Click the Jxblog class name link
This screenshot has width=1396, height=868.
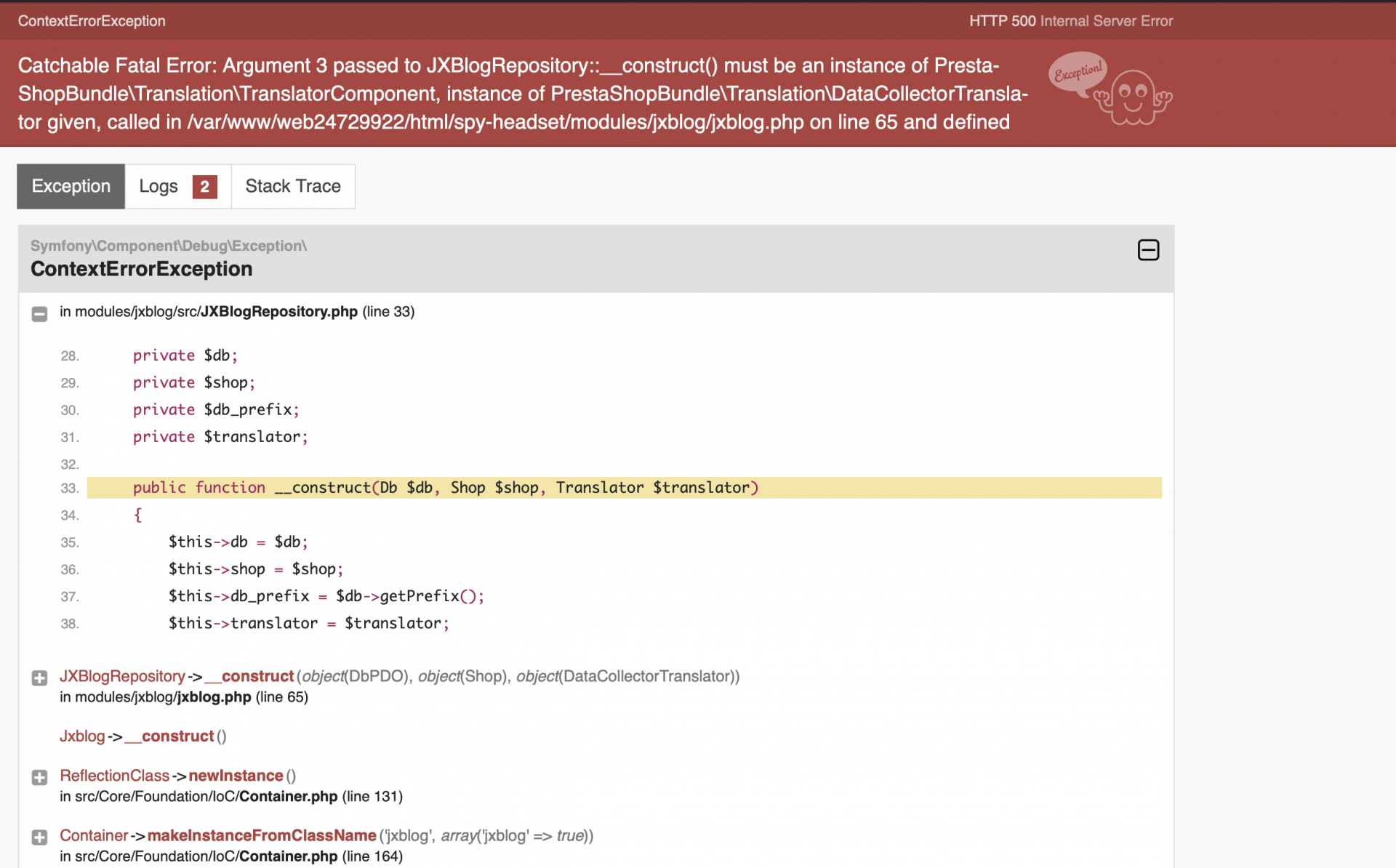(x=82, y=736)
